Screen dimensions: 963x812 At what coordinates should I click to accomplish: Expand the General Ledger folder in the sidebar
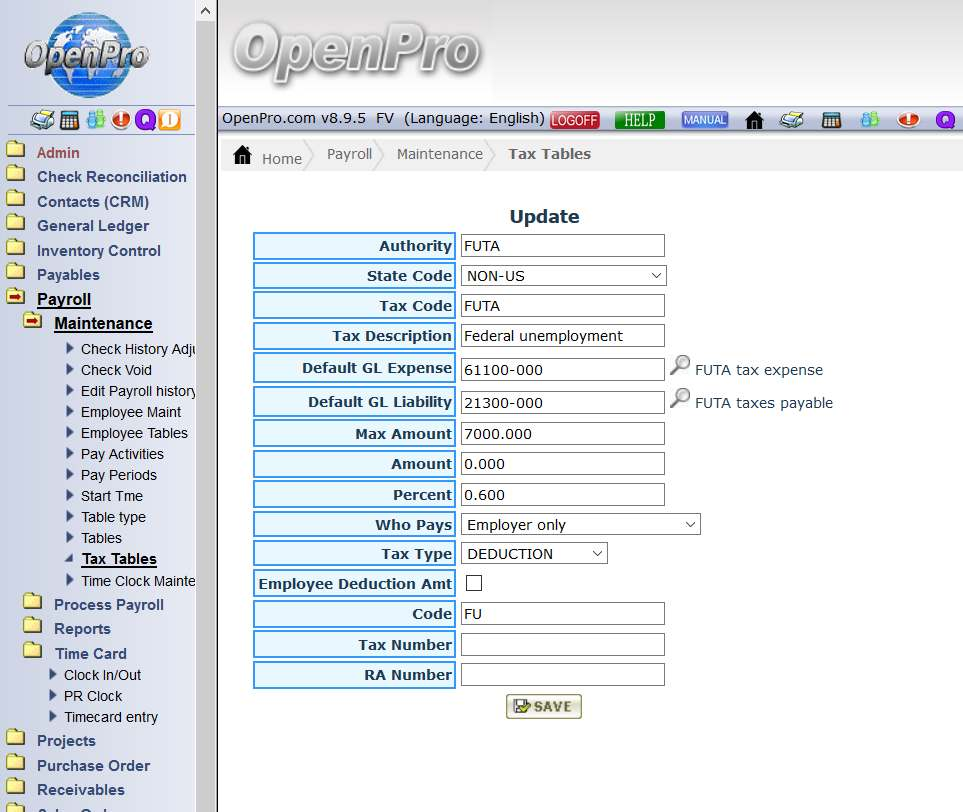point(92,226)
